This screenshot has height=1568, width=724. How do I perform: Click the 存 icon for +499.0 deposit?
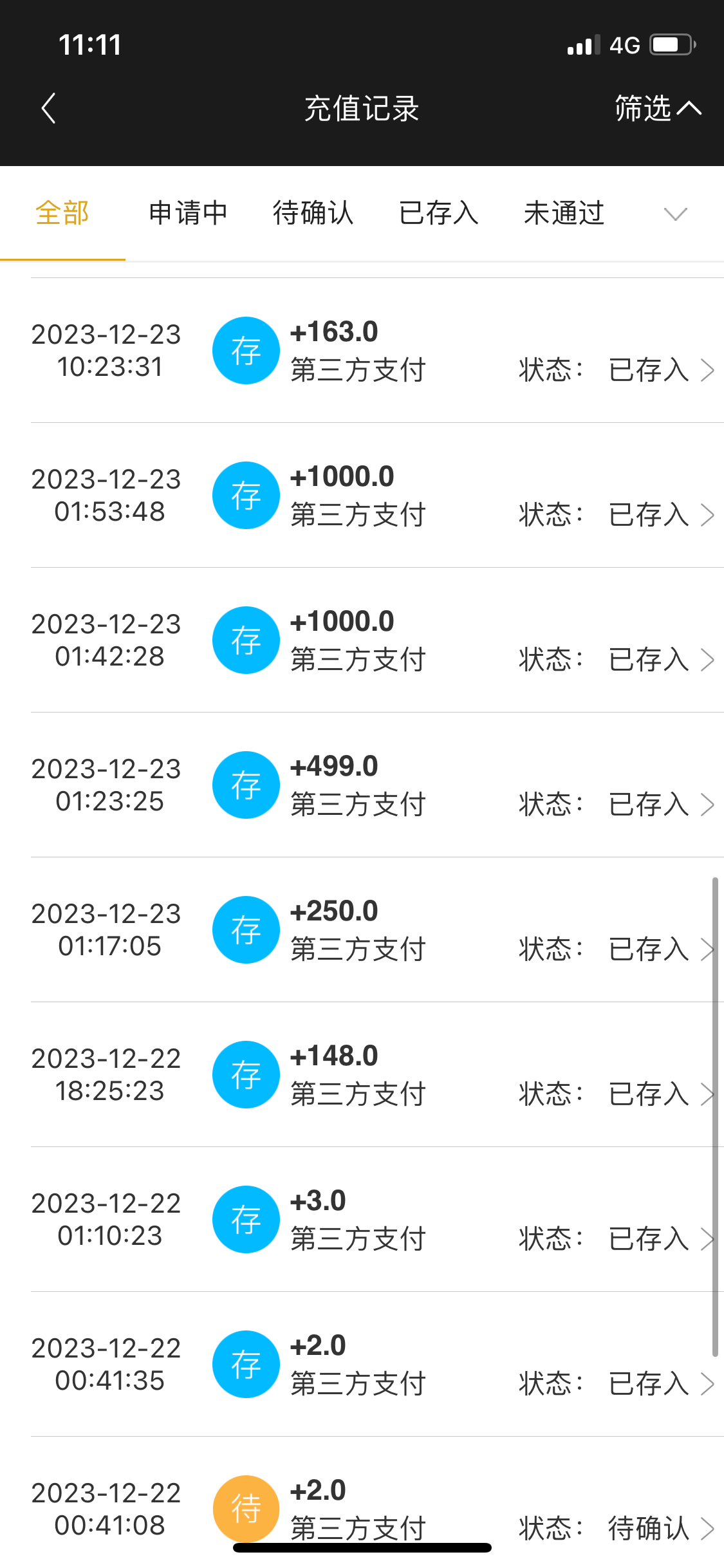[246, 785]
